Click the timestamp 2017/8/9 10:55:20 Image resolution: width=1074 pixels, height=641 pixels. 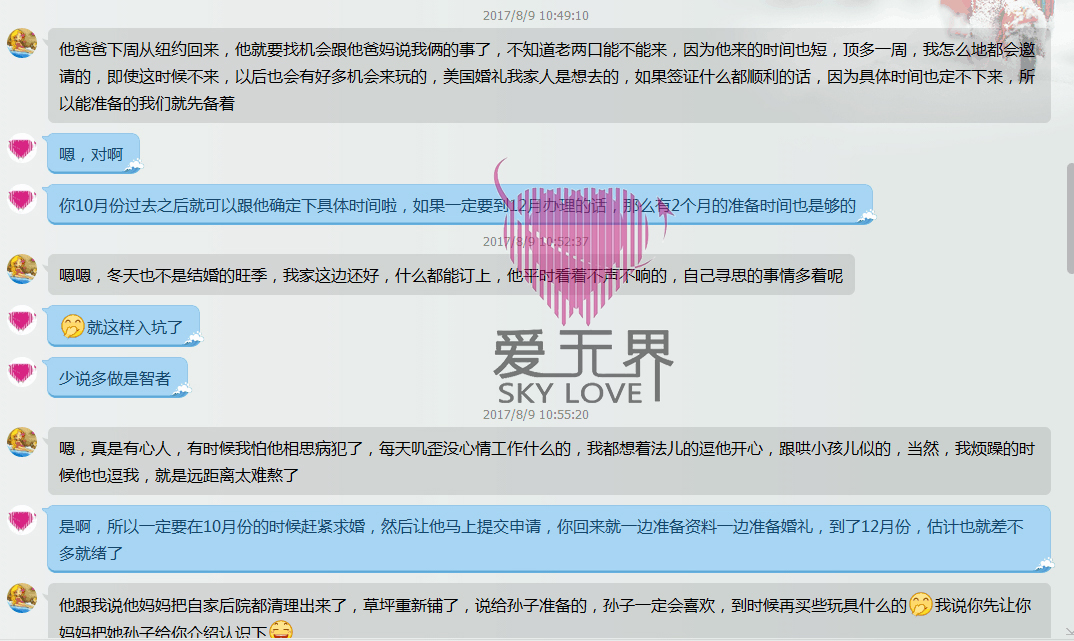point(536,414)
